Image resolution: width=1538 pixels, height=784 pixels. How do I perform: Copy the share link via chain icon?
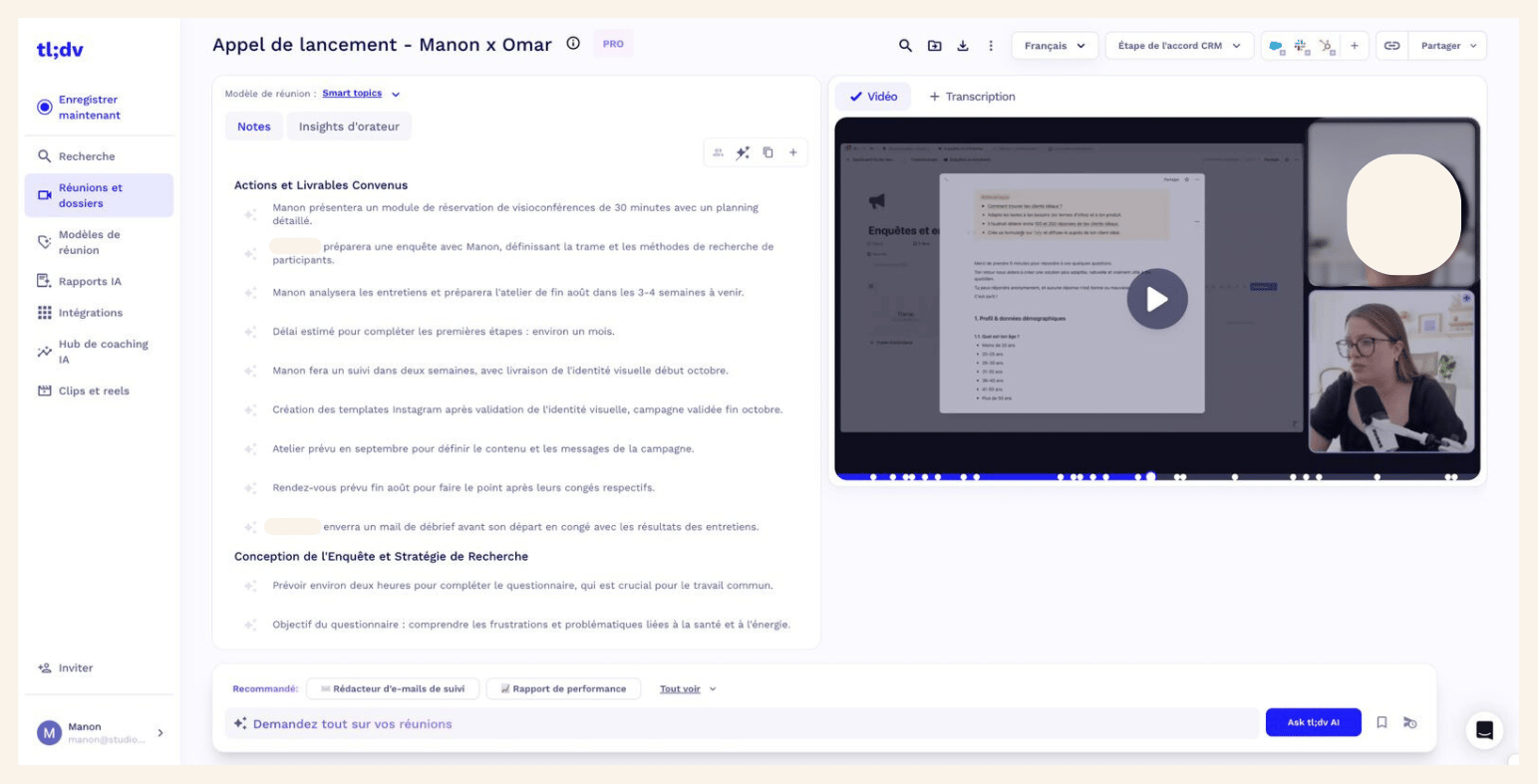click(x=1391, y=46)
